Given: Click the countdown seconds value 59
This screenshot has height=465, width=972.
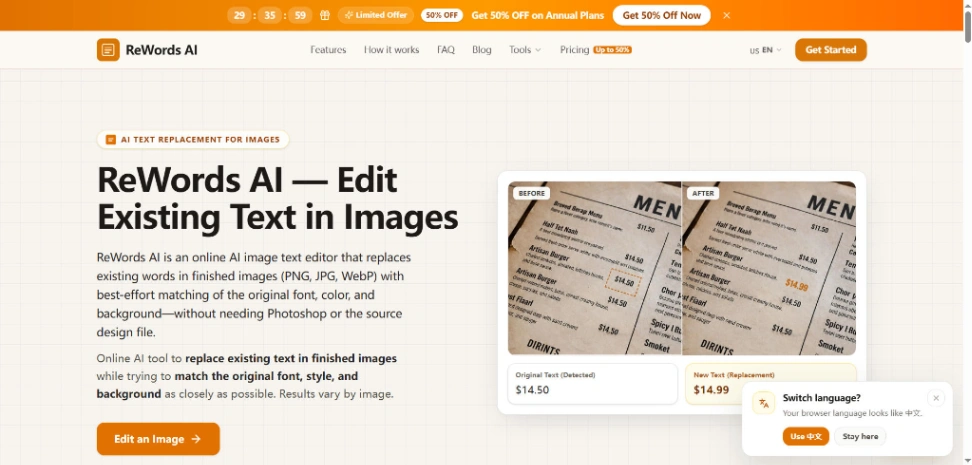Looking at the screenshot, I should click(300, 16).
